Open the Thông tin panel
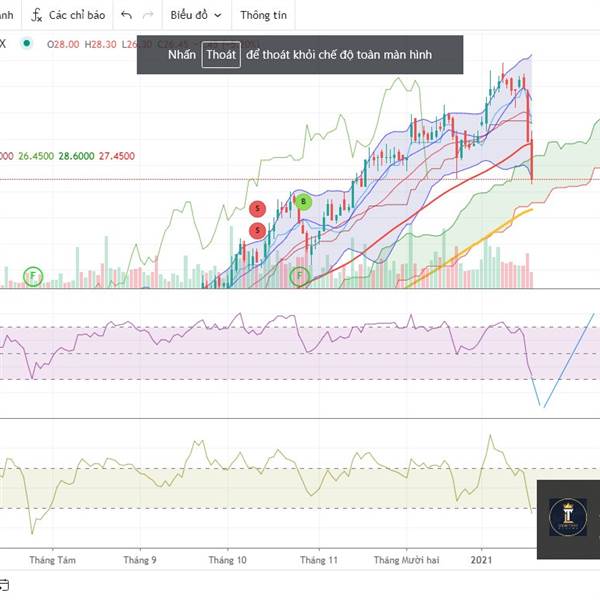 click(x=263, y=15)
